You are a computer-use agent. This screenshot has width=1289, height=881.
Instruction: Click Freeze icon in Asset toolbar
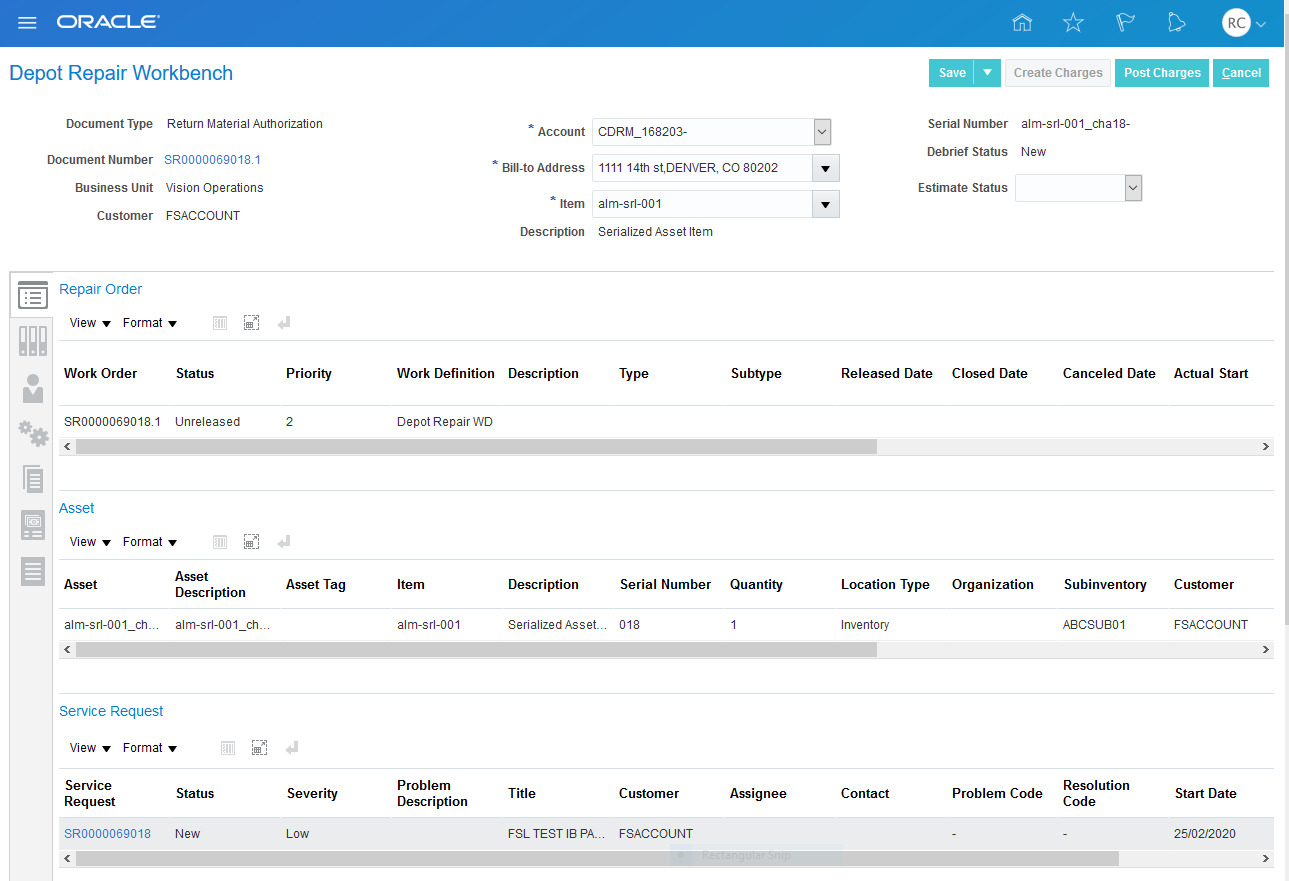(x=220, y=542)
